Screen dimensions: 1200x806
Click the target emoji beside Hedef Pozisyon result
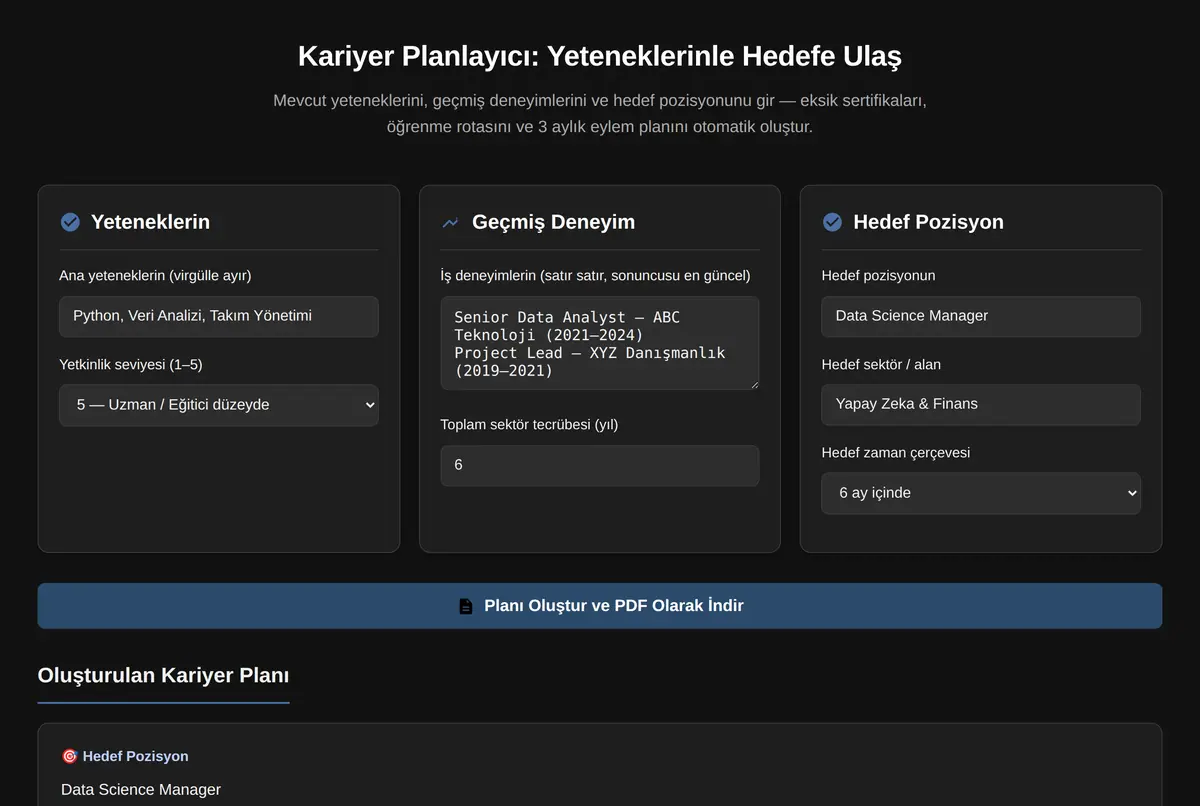[69, 756]
